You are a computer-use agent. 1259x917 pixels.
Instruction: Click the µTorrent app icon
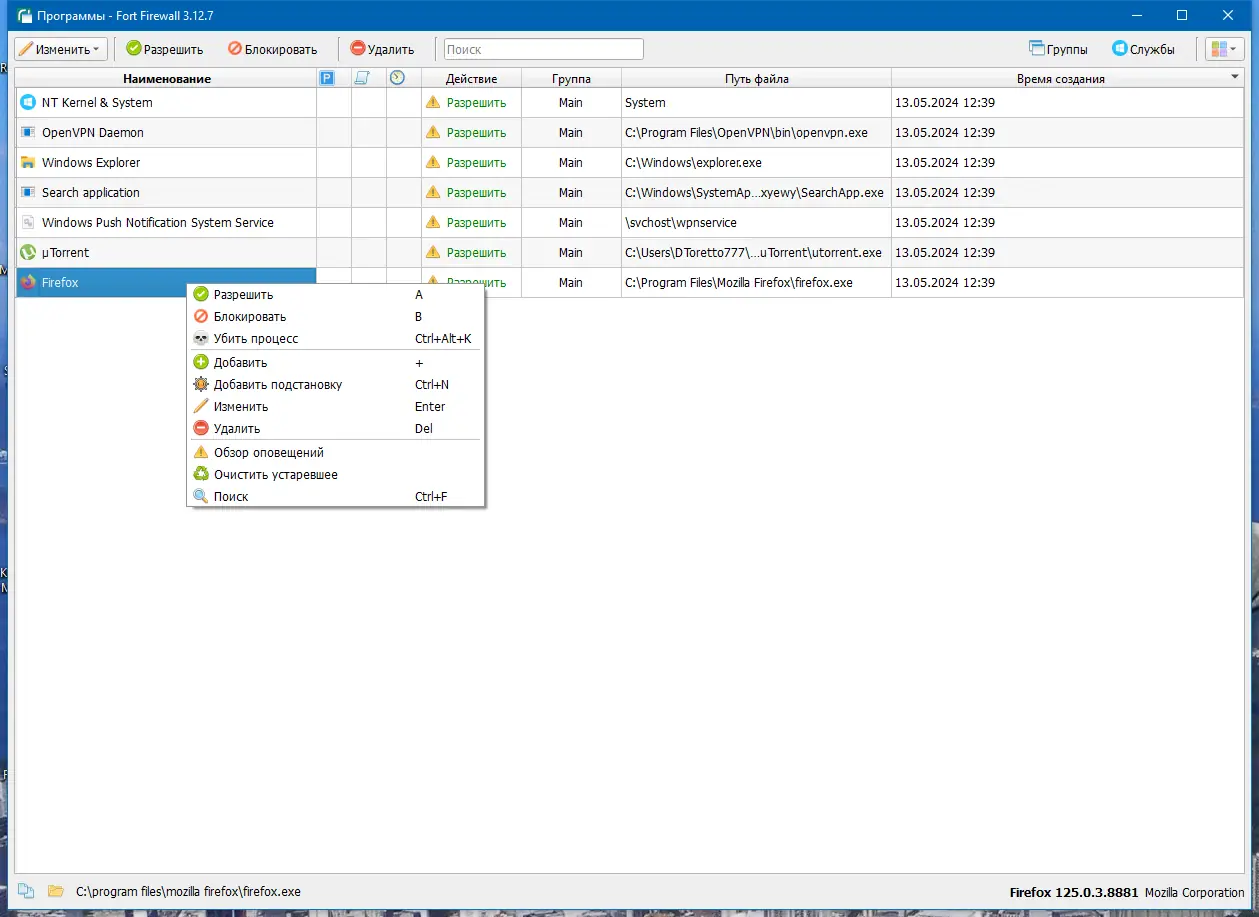[x=28, y=252]
